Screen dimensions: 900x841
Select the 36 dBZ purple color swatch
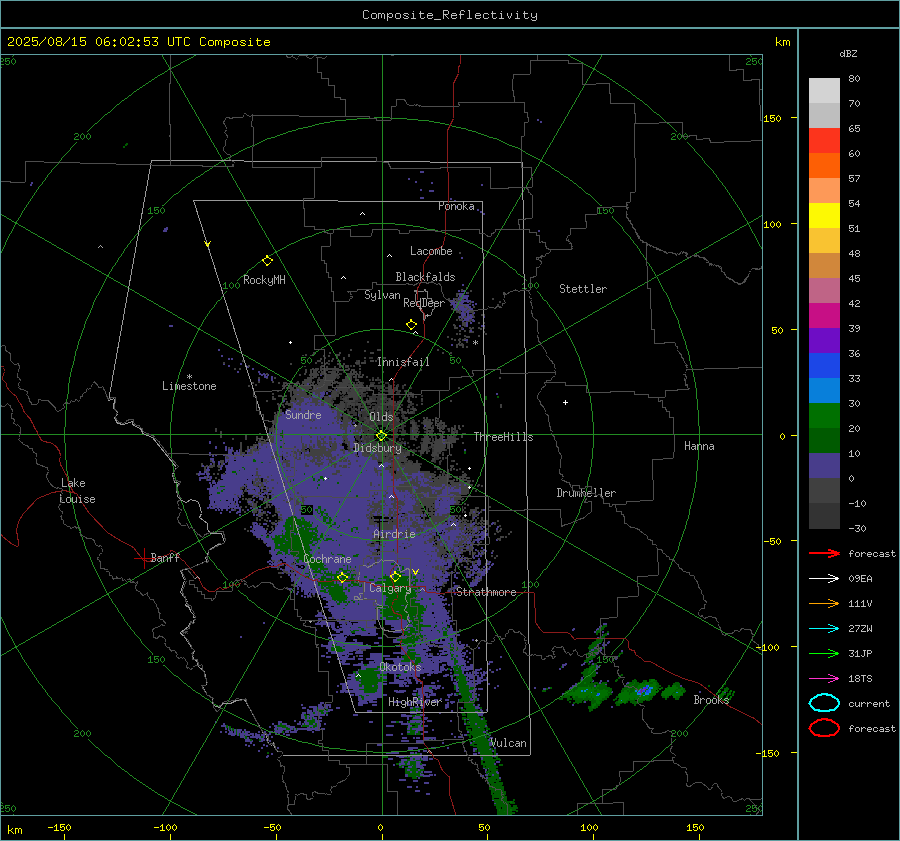point(824,341)
